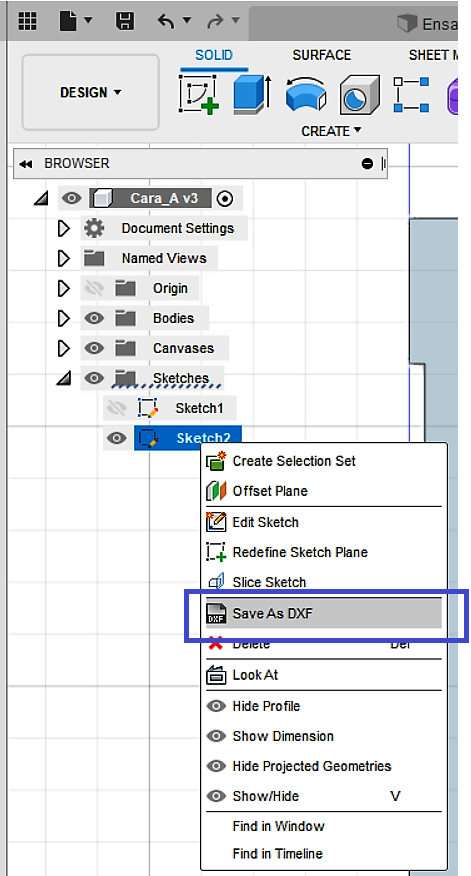
Task: Choose Create Selection Set
Action: (x=323, y=461)
